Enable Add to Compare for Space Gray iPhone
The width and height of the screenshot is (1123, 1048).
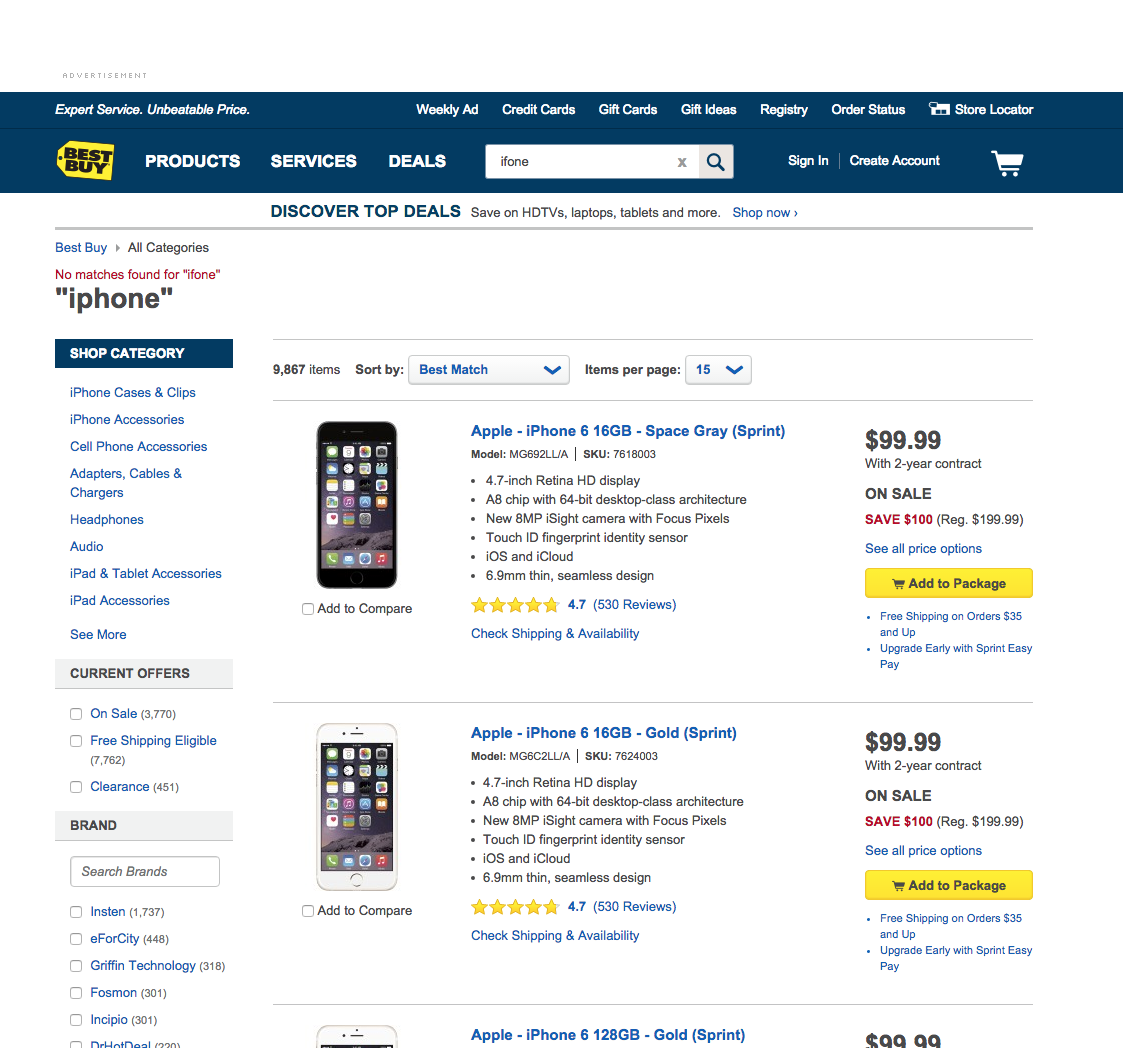(308, 609)
